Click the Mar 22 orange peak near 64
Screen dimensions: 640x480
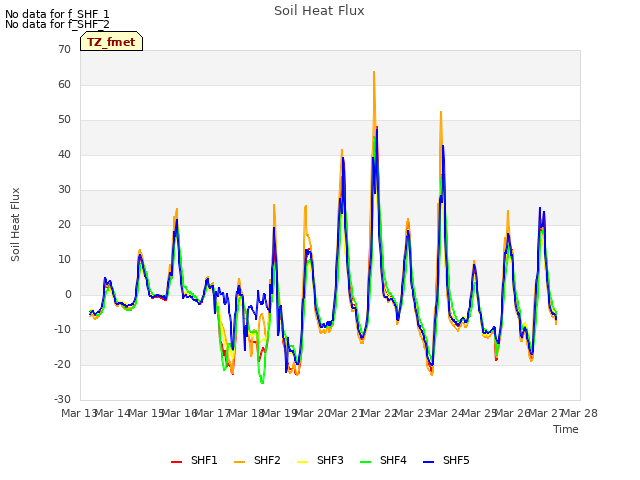click(374, 73)
